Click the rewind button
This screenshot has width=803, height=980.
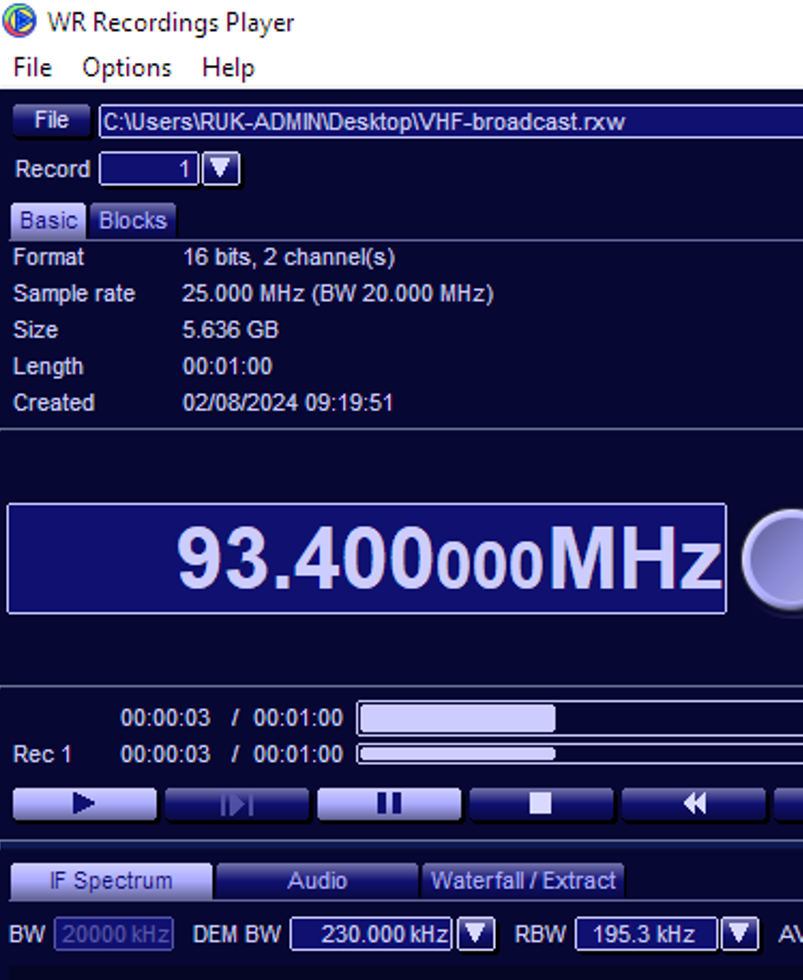click(x=693, y=804)
